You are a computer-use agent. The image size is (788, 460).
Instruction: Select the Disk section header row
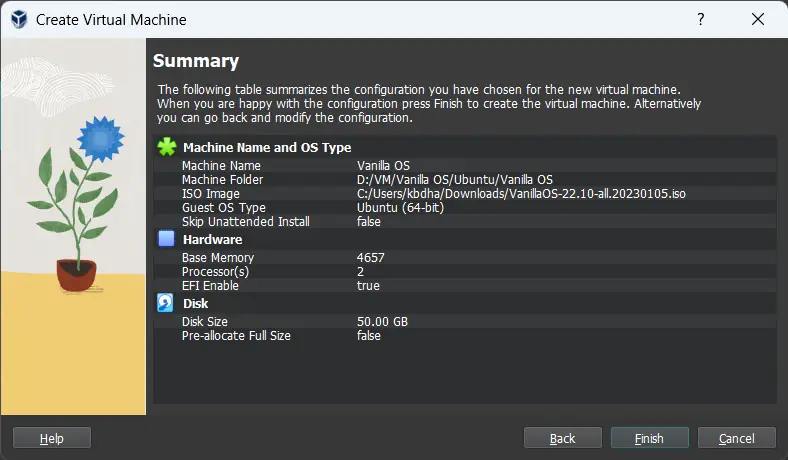tap(465, 304)
